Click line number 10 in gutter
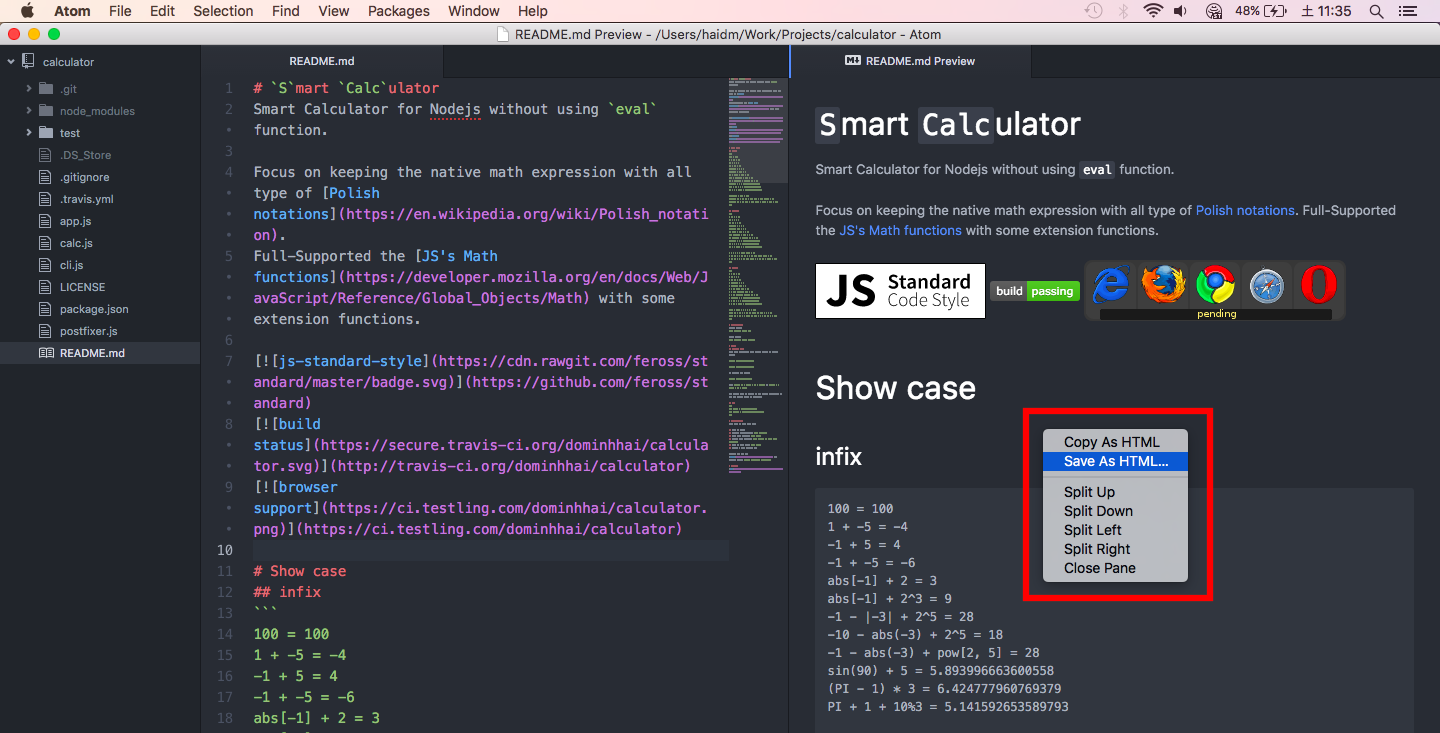The image size is (1440, 733). (x=225, y=550)
